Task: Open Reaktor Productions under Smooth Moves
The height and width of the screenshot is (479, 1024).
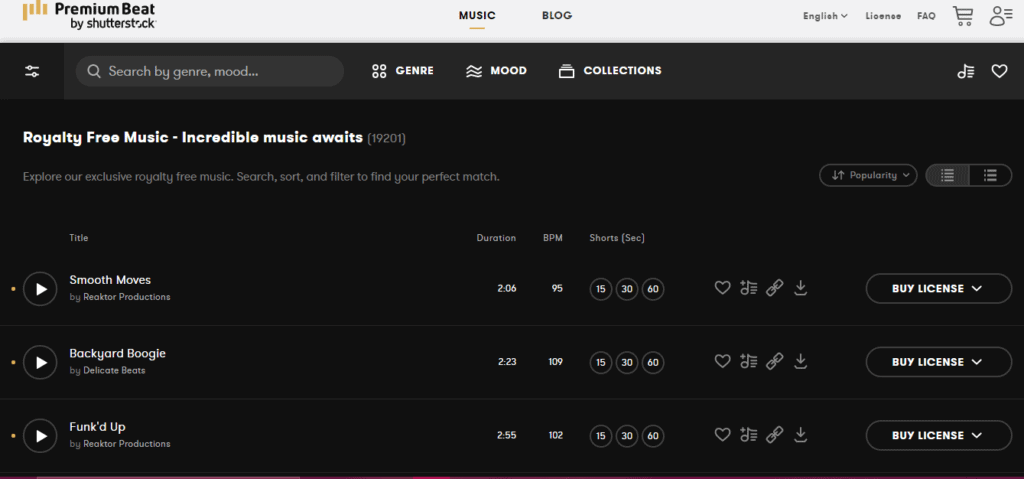Action: tap(127, 297)
